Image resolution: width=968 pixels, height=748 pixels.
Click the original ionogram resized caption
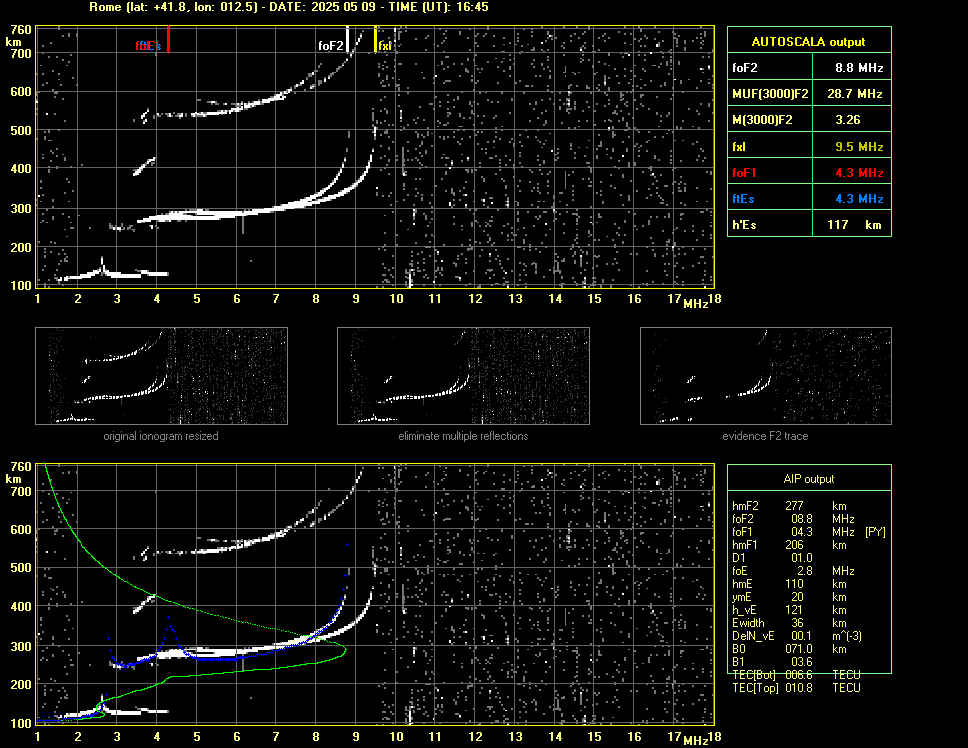tap(161, 436)
